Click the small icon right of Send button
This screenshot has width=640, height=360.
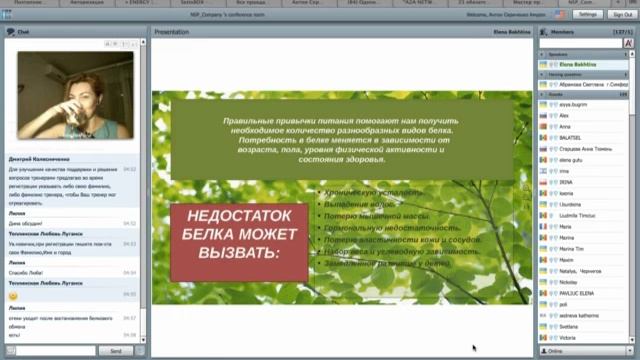(x=140, y=351)
